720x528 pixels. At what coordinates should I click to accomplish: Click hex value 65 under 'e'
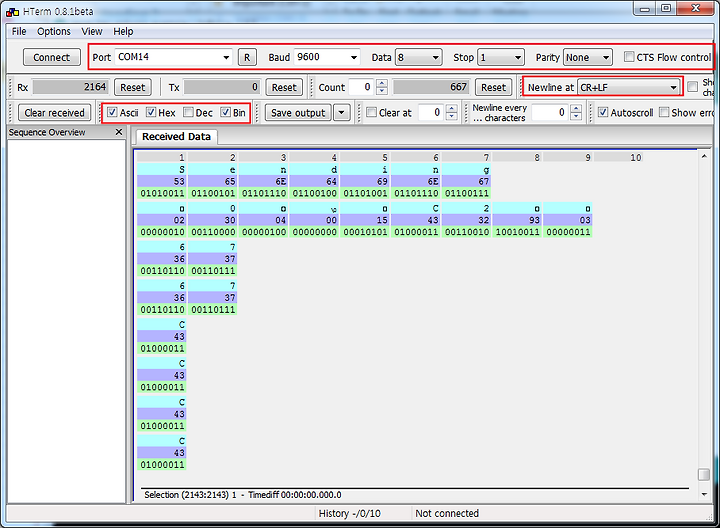point(213,181)
